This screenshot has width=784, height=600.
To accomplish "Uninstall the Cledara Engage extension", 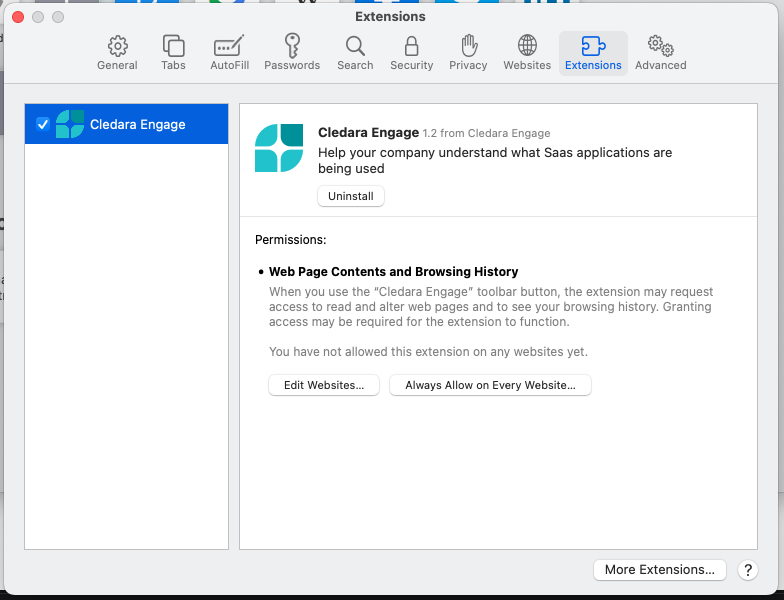I will pos(351,196).
